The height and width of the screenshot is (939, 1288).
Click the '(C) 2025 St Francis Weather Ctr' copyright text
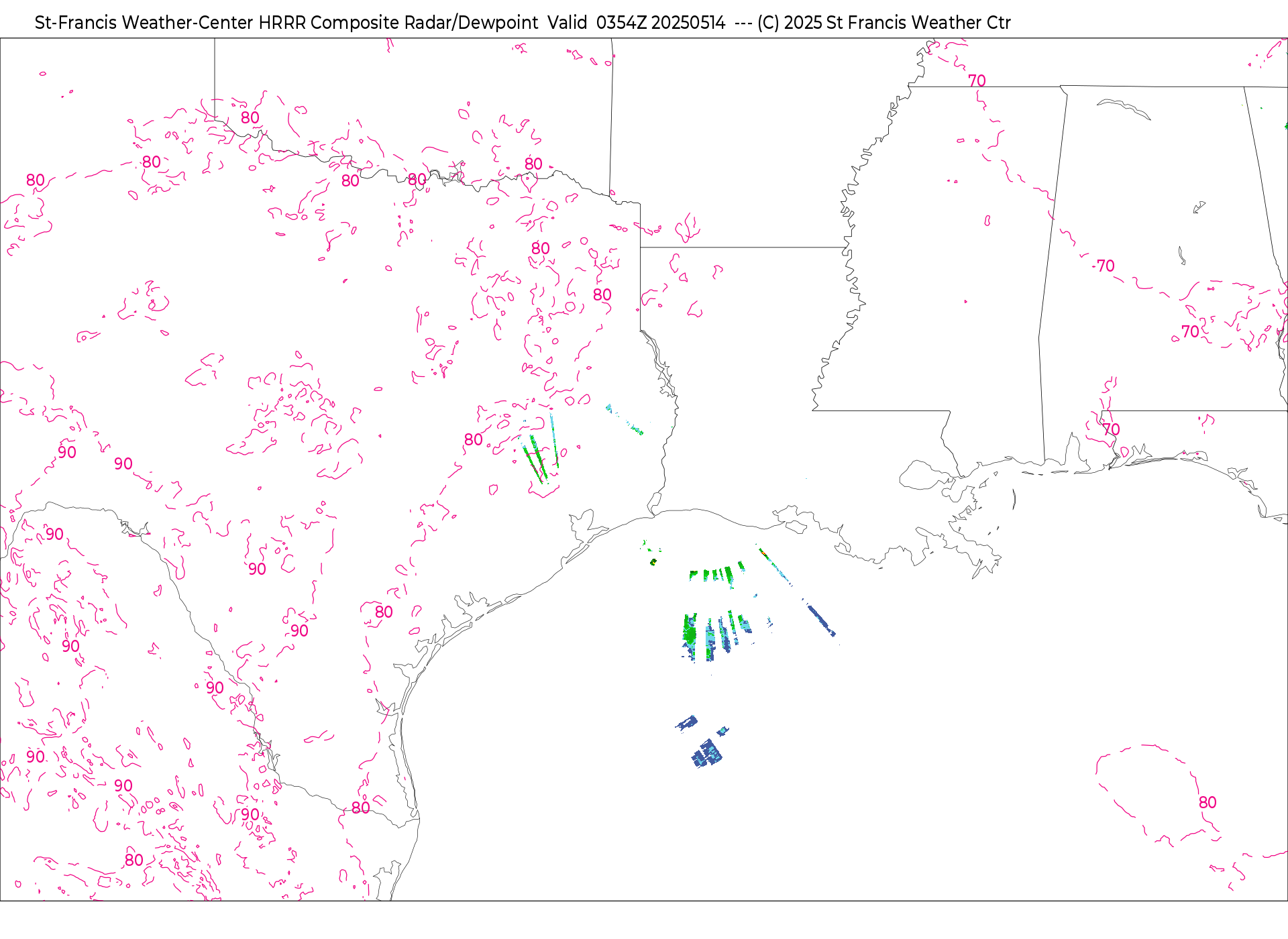(x=883, y=23)
